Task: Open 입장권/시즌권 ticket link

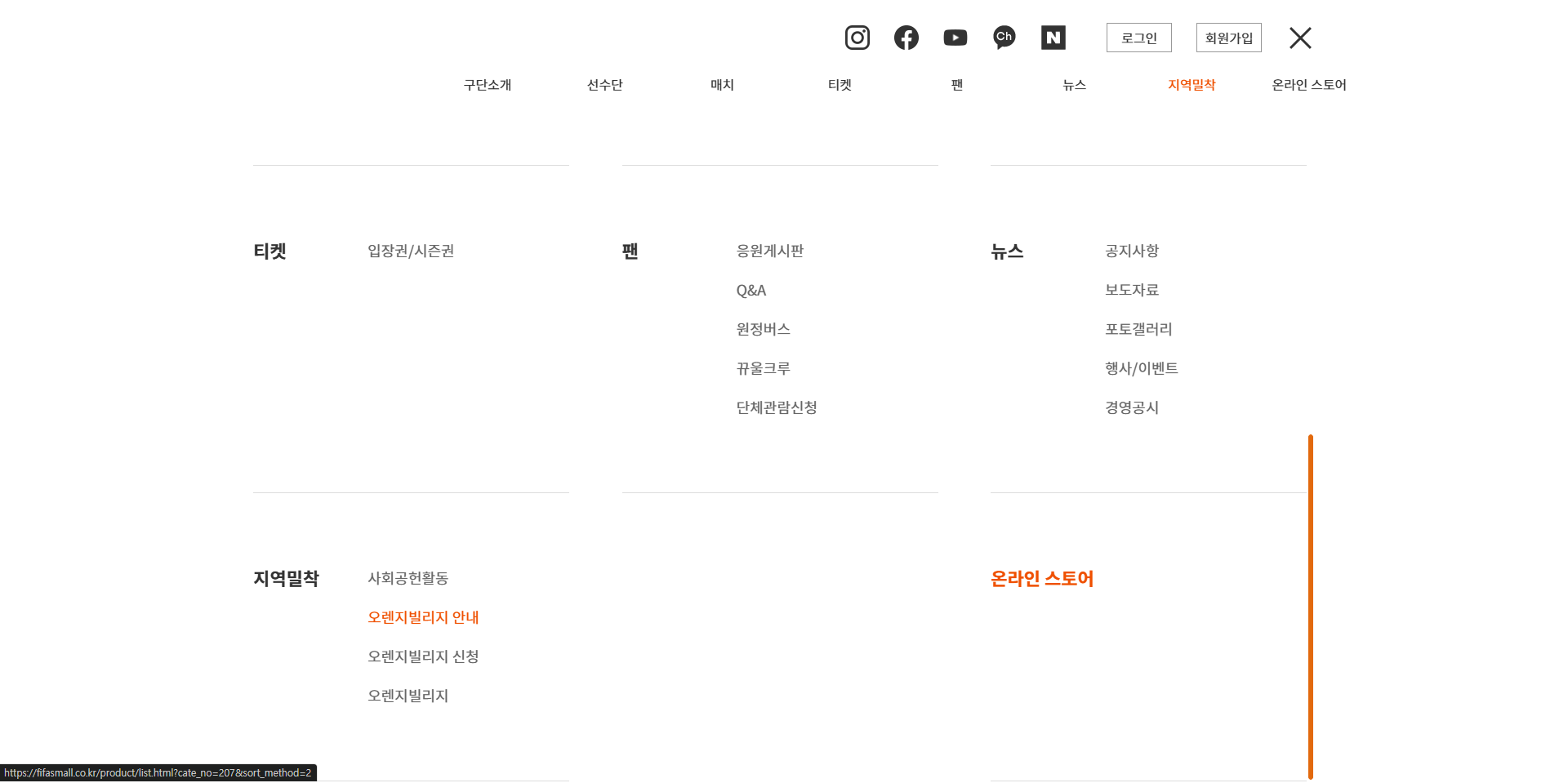Action: coord(411,251)
